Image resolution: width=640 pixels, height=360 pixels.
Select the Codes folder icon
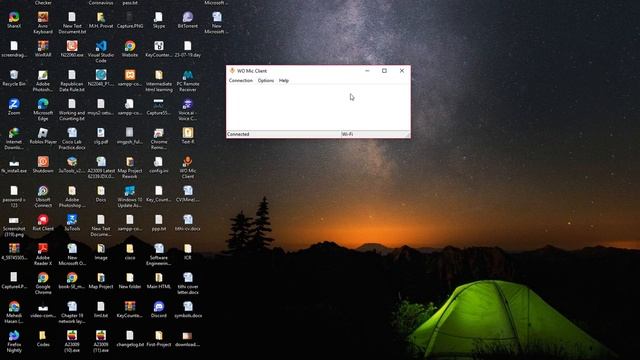pos(43,339)
